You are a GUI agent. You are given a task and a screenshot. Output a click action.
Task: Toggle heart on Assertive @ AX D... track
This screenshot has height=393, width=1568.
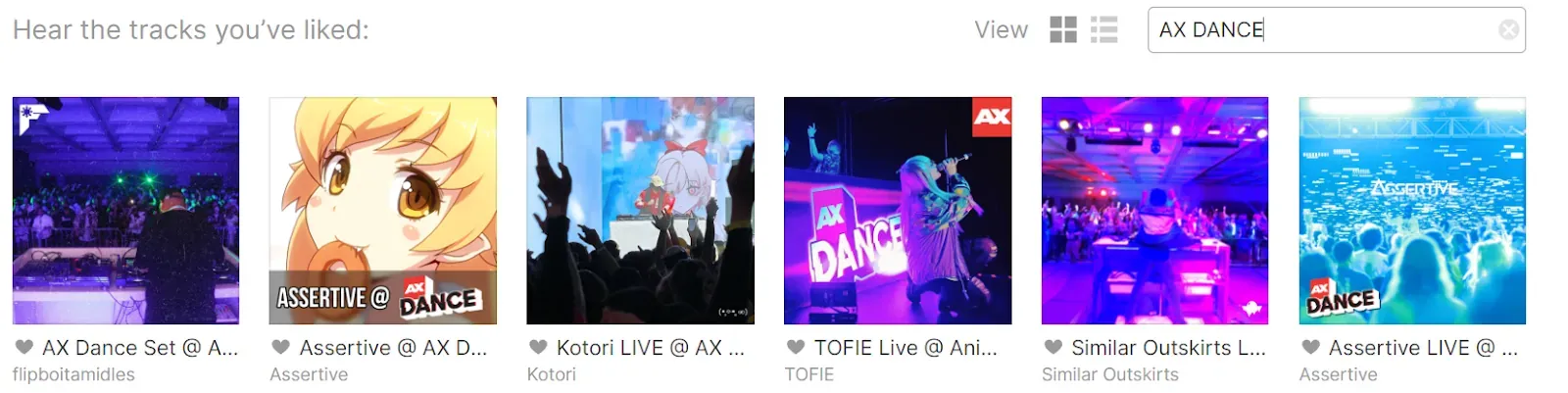tap(280, 347)
